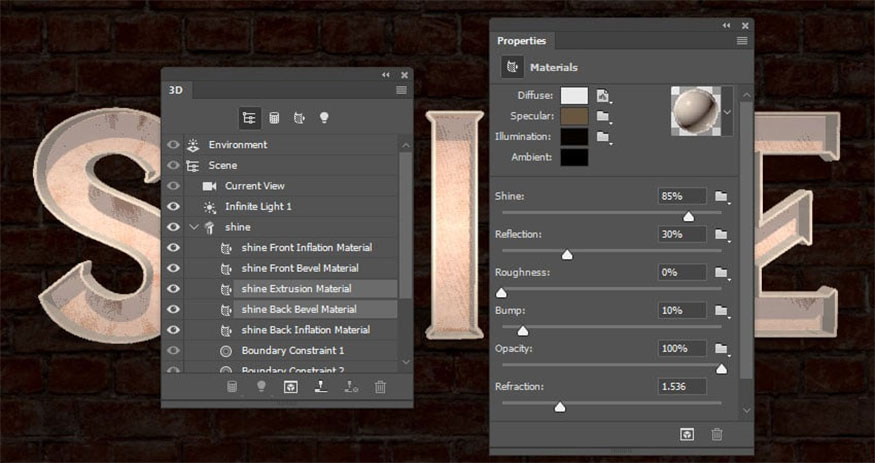Click the Render button in Properties footer

(x=687, y=434)
